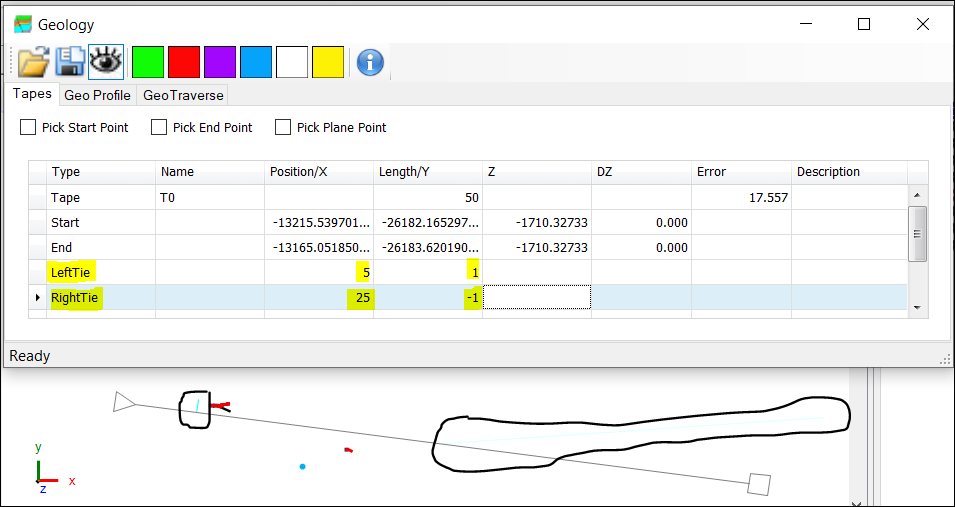Check the Pick End Point option
Screen dimensions: 955x507
click(x=159, y=127)
